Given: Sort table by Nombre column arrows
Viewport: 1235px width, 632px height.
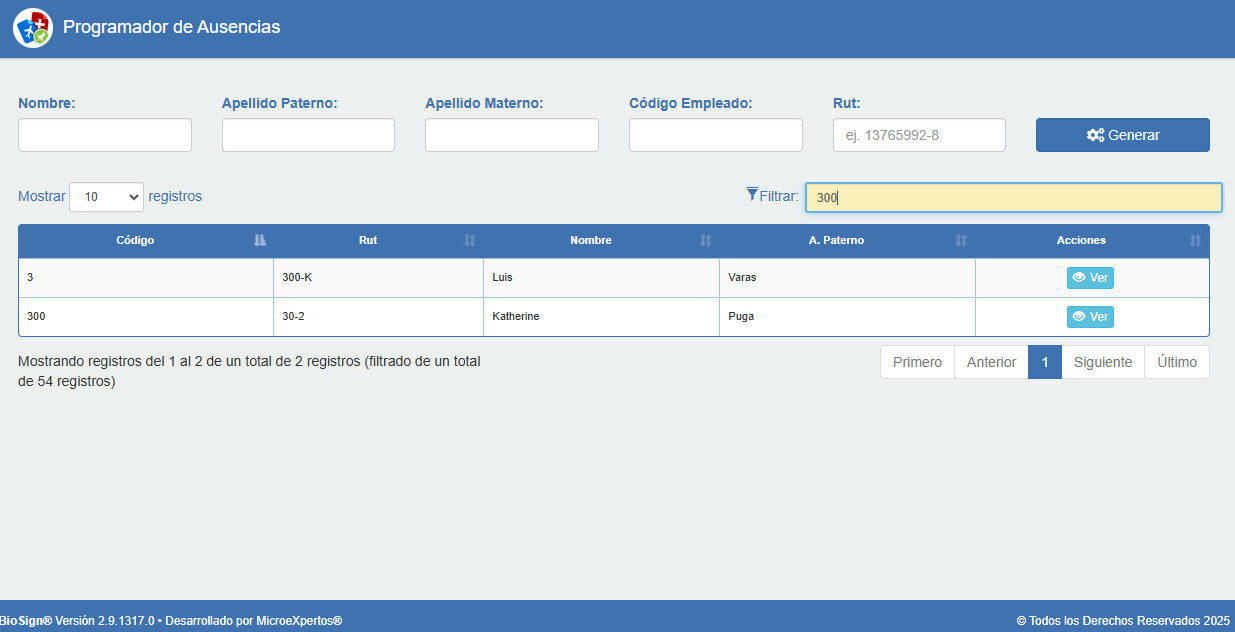Looking at the screenshot, I should tap(706, 240).
